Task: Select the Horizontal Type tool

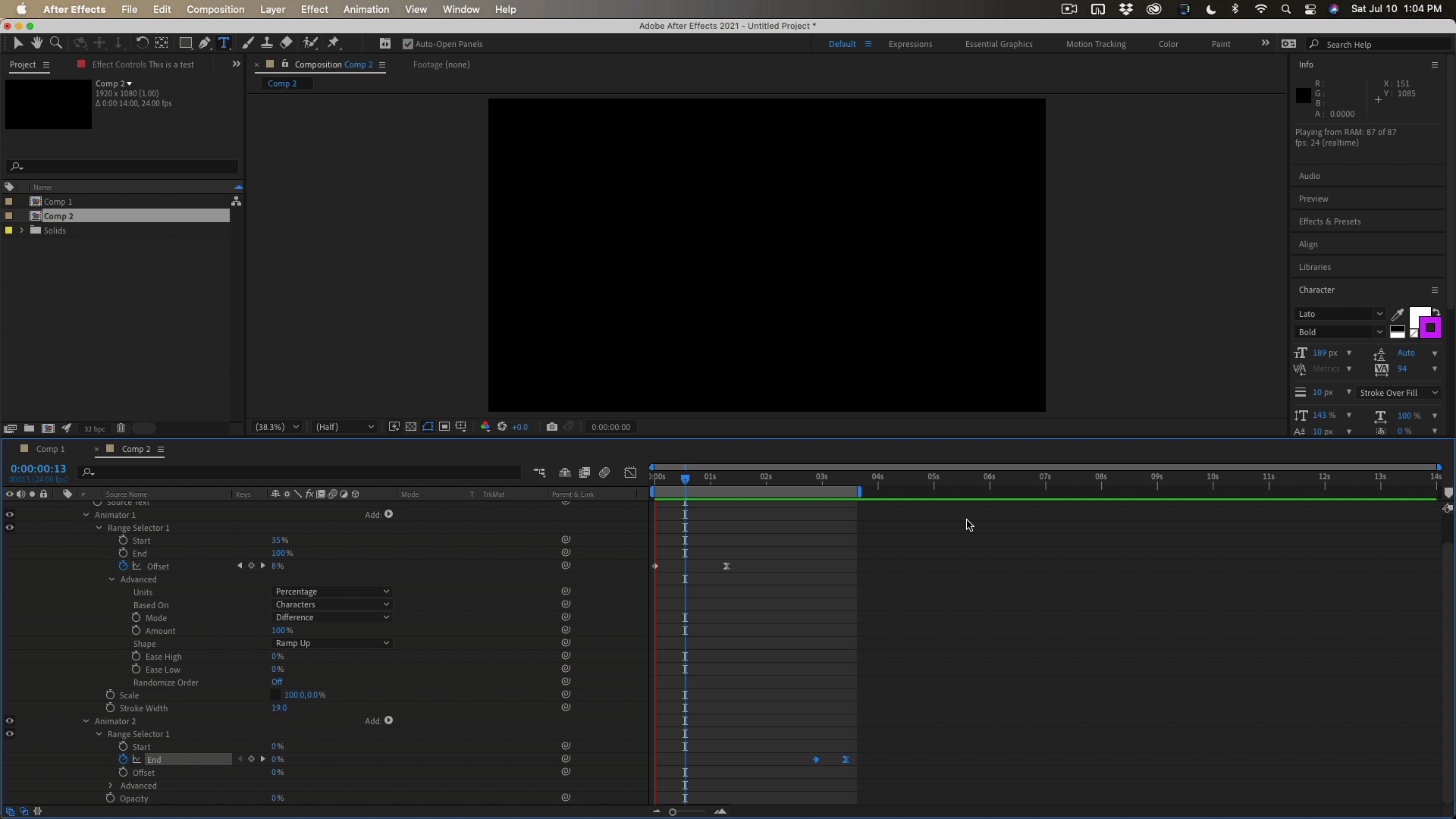Action: point(224,43)
